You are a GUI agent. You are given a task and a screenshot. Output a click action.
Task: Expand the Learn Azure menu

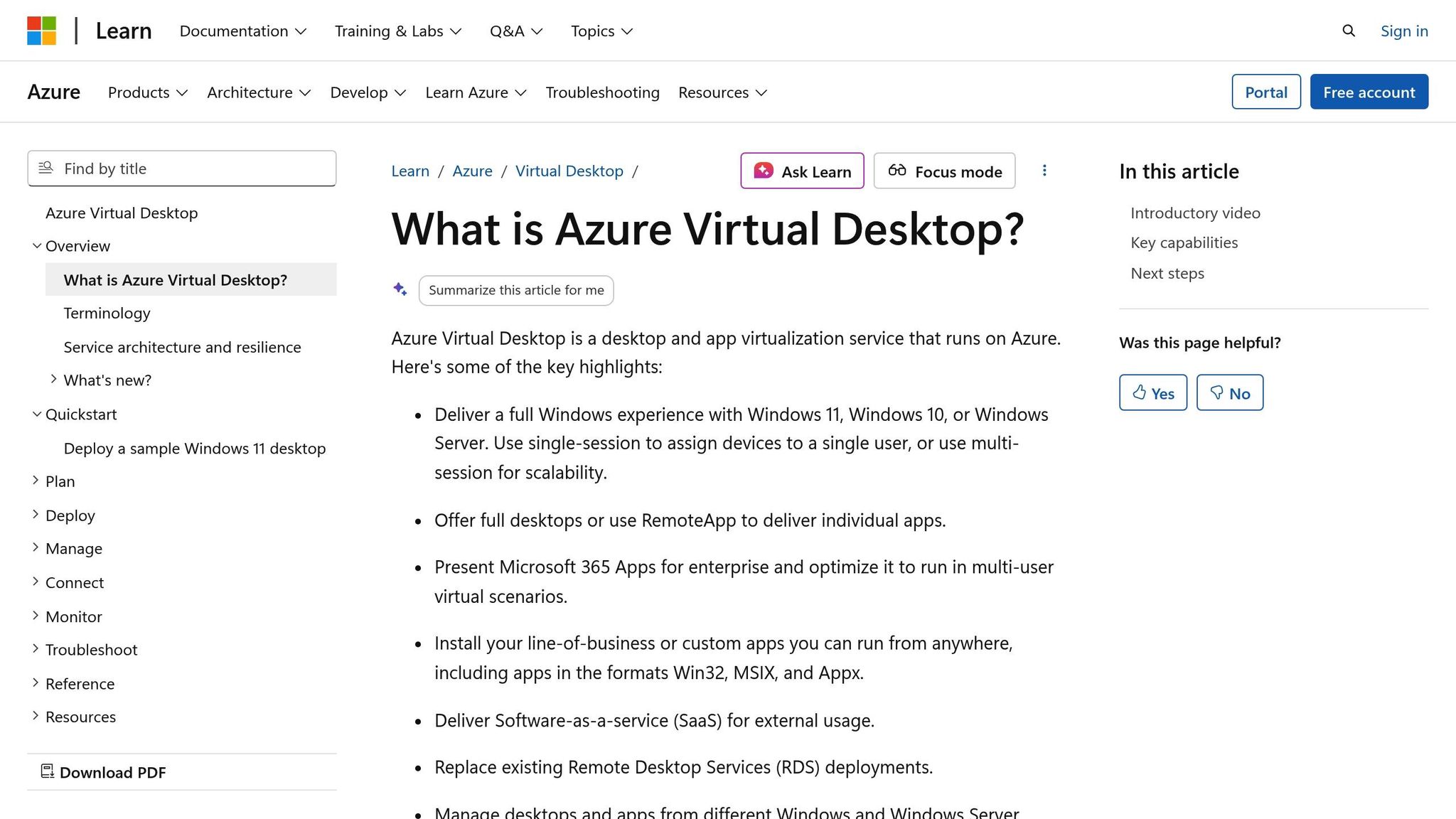(x=476, y=92)
